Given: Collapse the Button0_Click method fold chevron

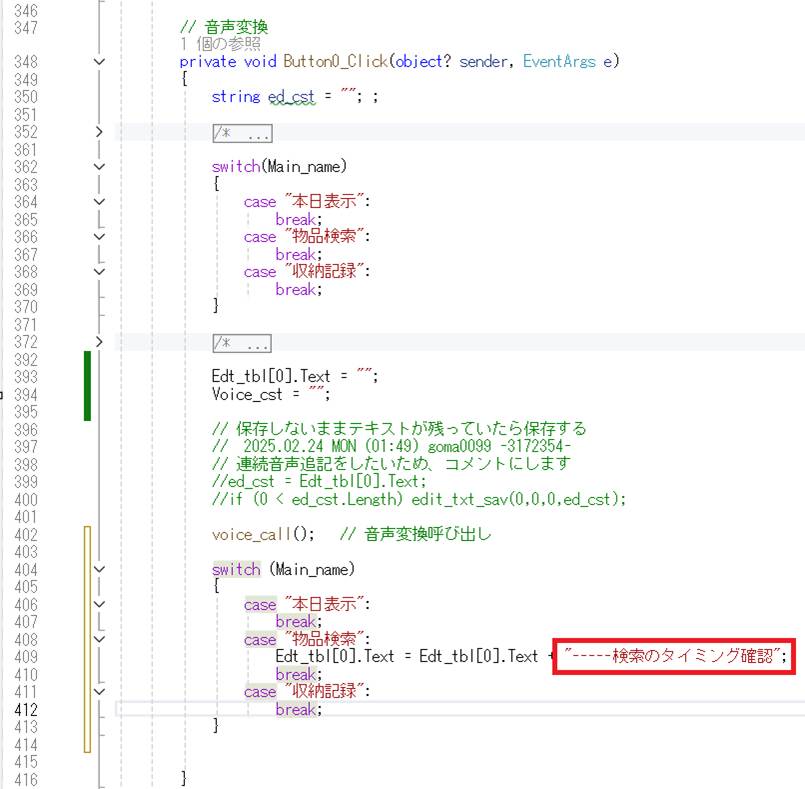Looking at the screenshot, I should tap(99, 62).
